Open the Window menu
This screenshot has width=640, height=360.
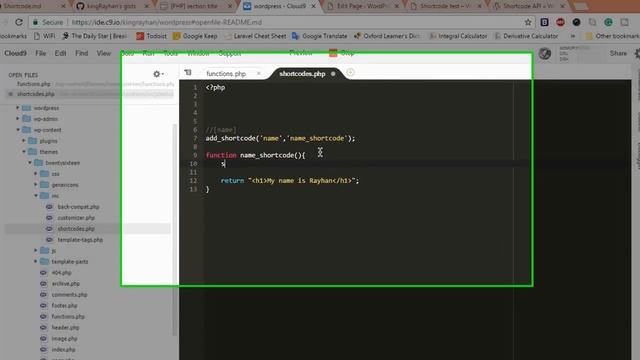[x=198, y=53]
